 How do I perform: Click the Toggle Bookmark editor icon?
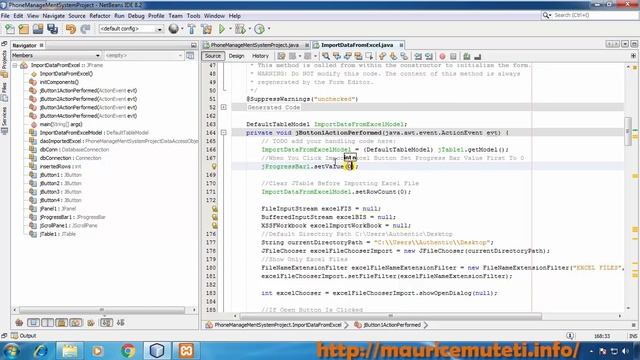pos(404,56)
